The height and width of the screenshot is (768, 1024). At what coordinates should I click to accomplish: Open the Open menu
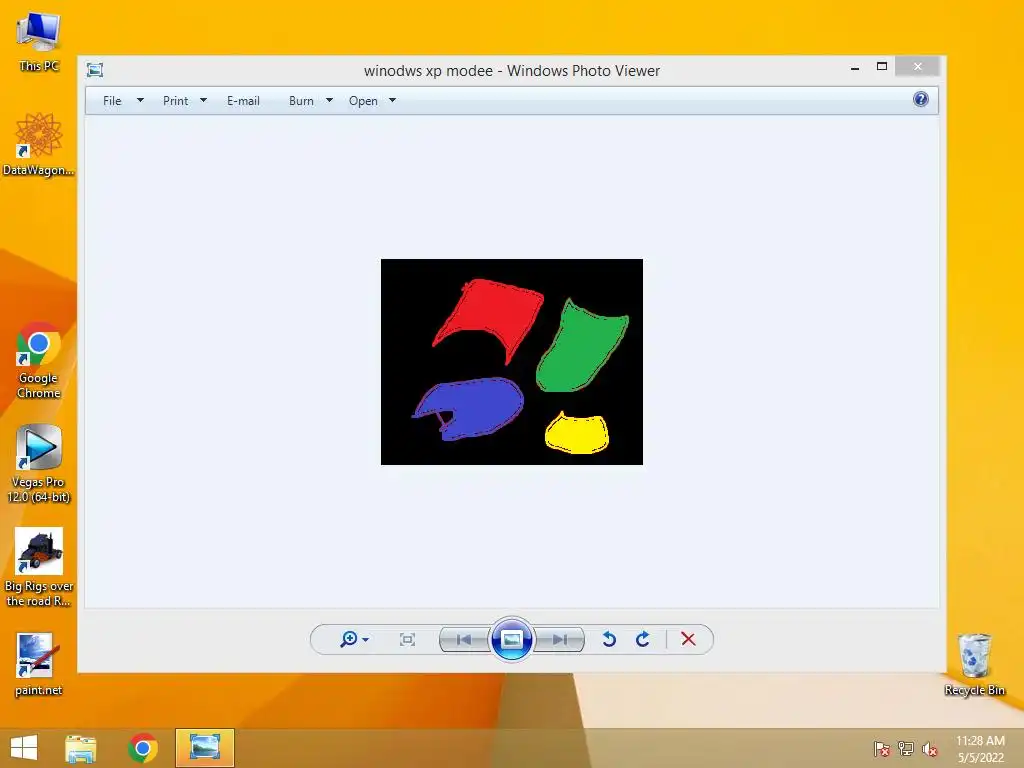click(363, 101)
